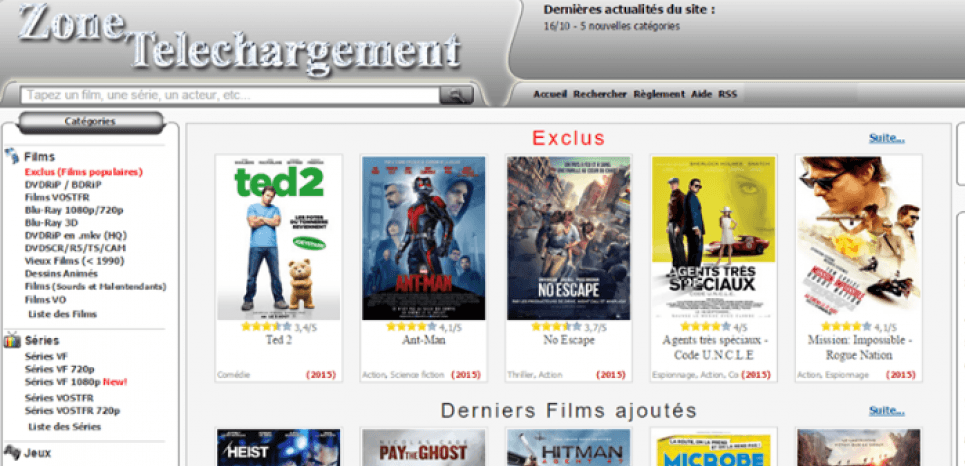Open Séries VOSTFR category
The height and width of the screenshot is (466, 965).
(59, 398)
